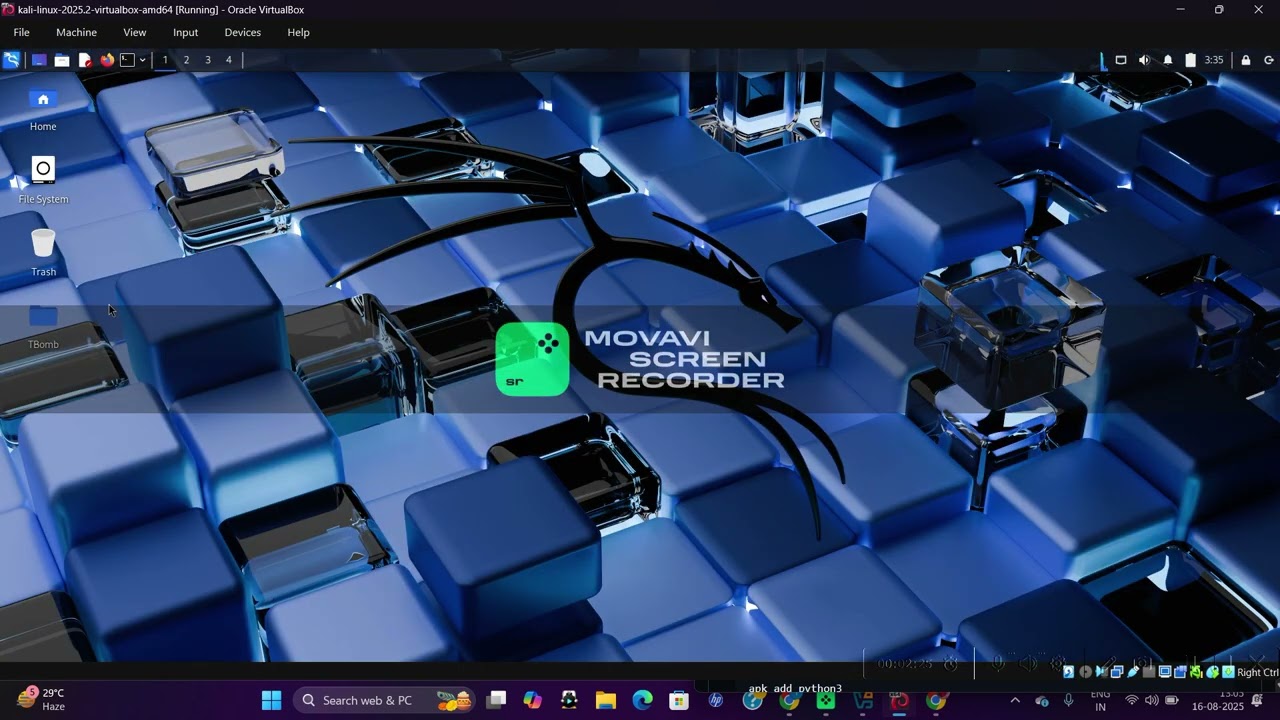Open Copilot from Windows taskbar
Screen dimensions: 1280x720
(532, 700)
